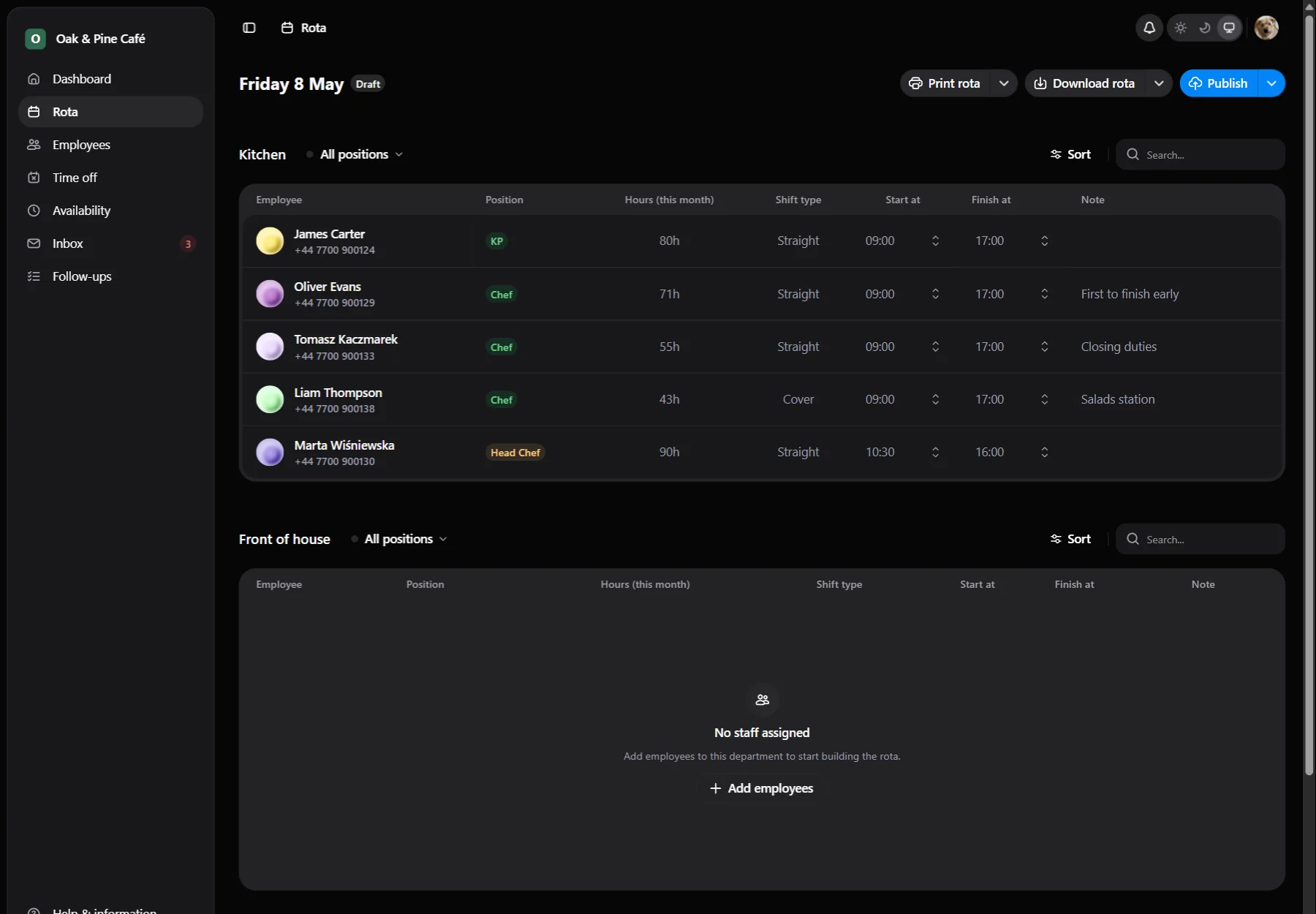Sort the Front of house table
The image size is (1316, 914).
(x=1070, y=539)
